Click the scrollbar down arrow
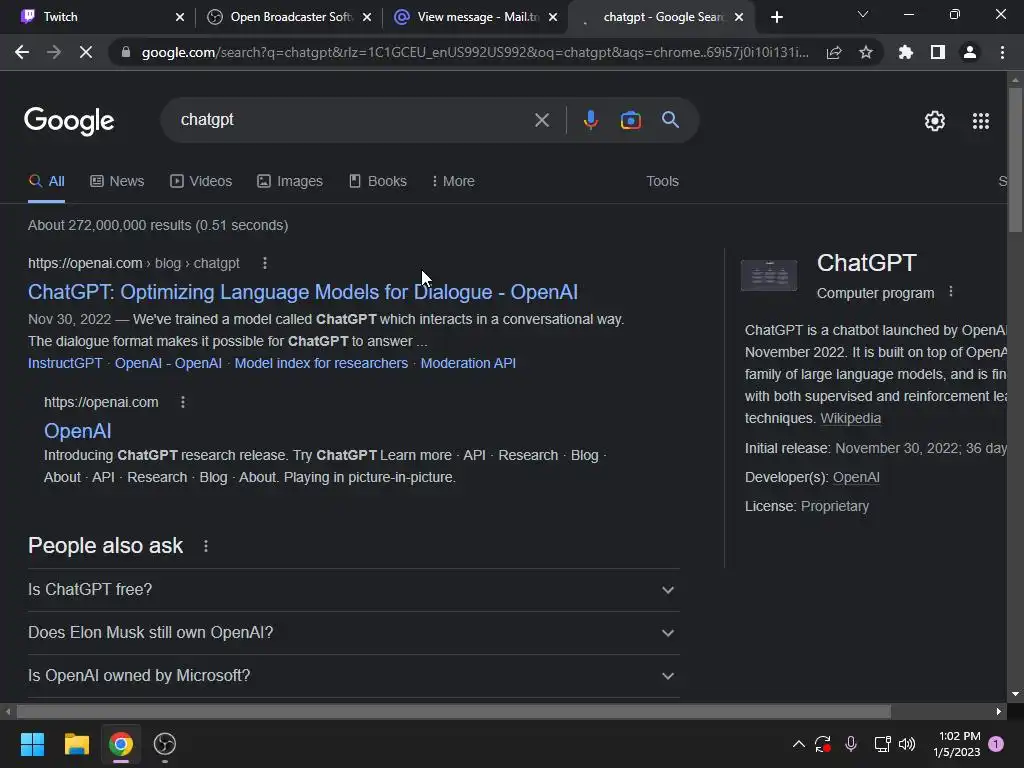Screen dimensions: 1024x768 click(x=1015, y=694)
